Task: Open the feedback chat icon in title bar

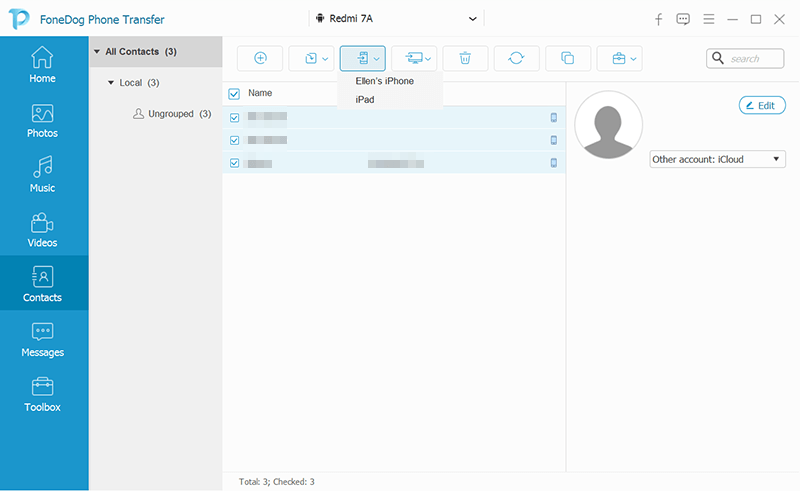Action: coord(683,19)
